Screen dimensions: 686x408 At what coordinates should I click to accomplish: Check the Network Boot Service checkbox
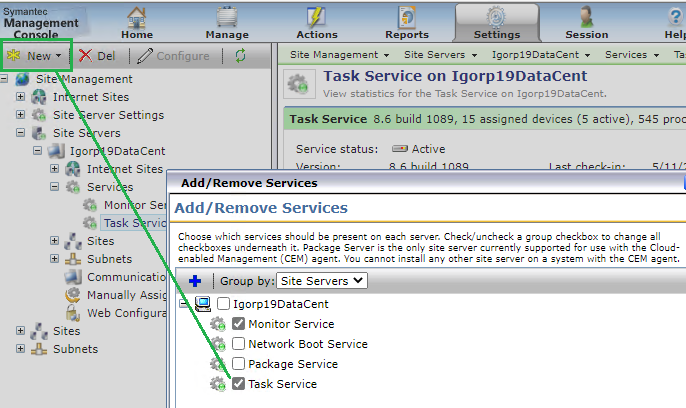click(x=238, y=344)
